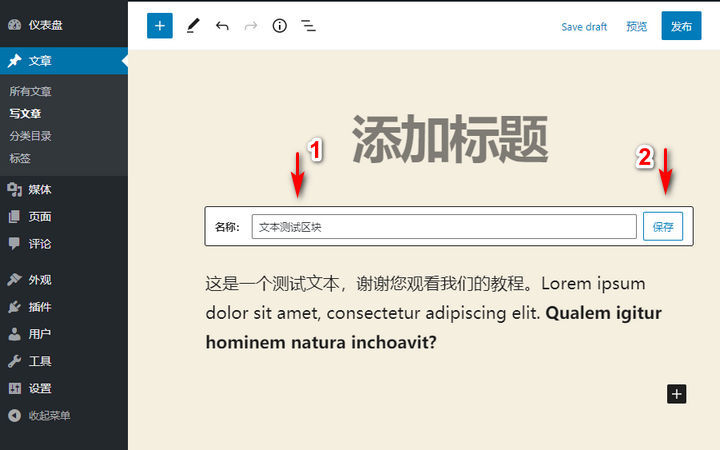Click the test paragraph starting 这是一个测试文本
This screenshot has width=720, height=450.
coord(433,313)
